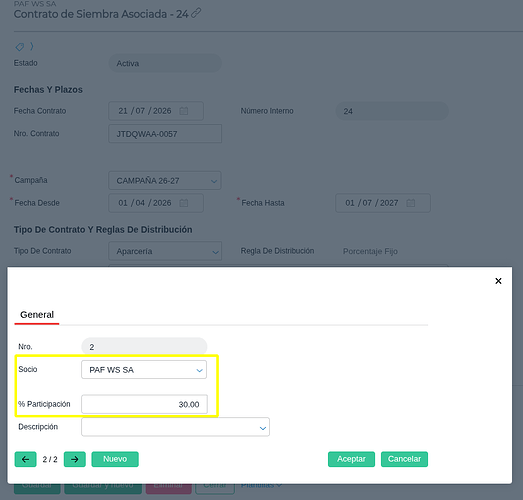The width and height of the screenshot is (523, 500).
Task: Go to next record with right arrow
Action: pyautogui.click(x=75, y=459)
